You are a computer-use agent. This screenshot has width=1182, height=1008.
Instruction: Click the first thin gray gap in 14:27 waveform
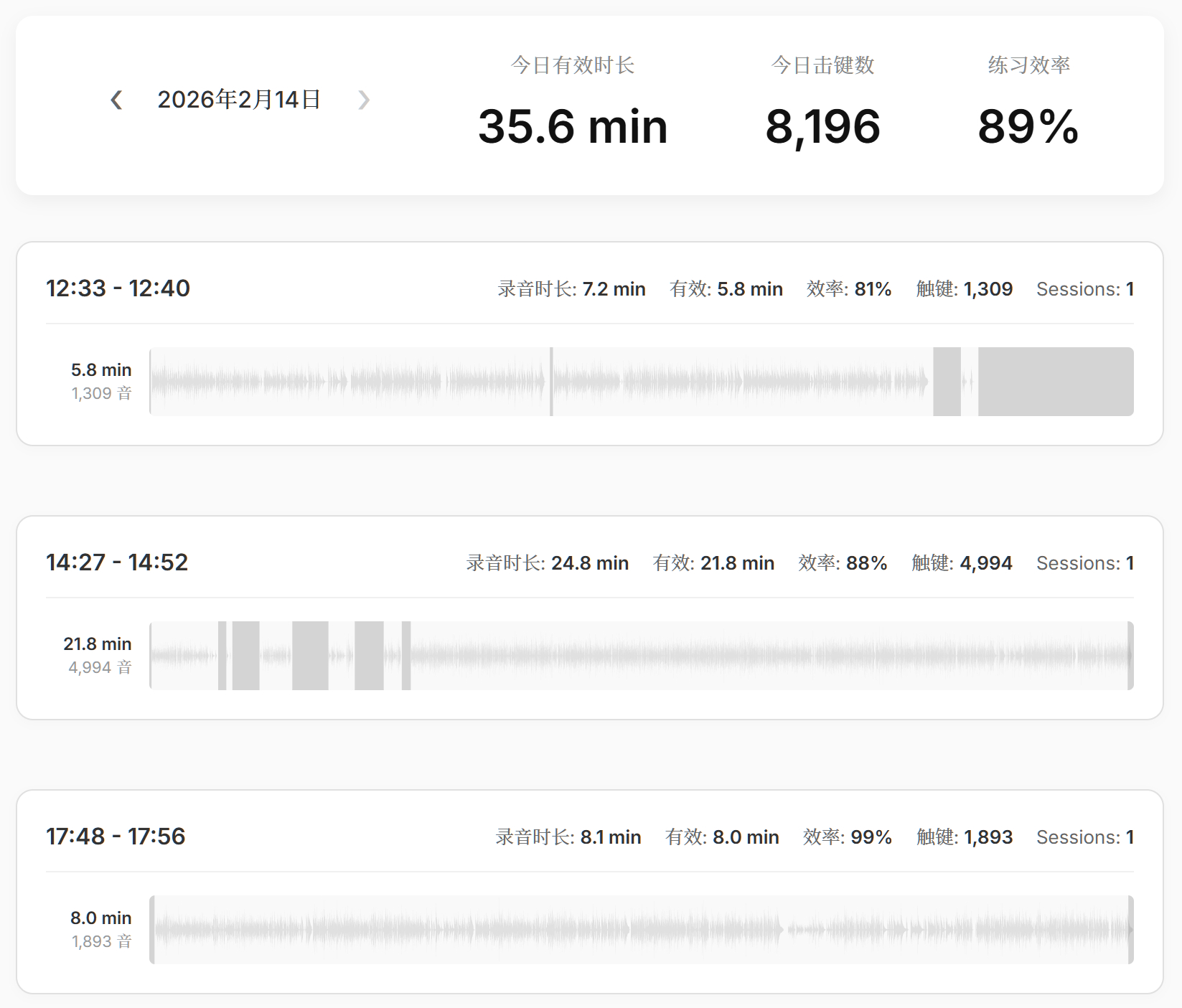(222, 656)
